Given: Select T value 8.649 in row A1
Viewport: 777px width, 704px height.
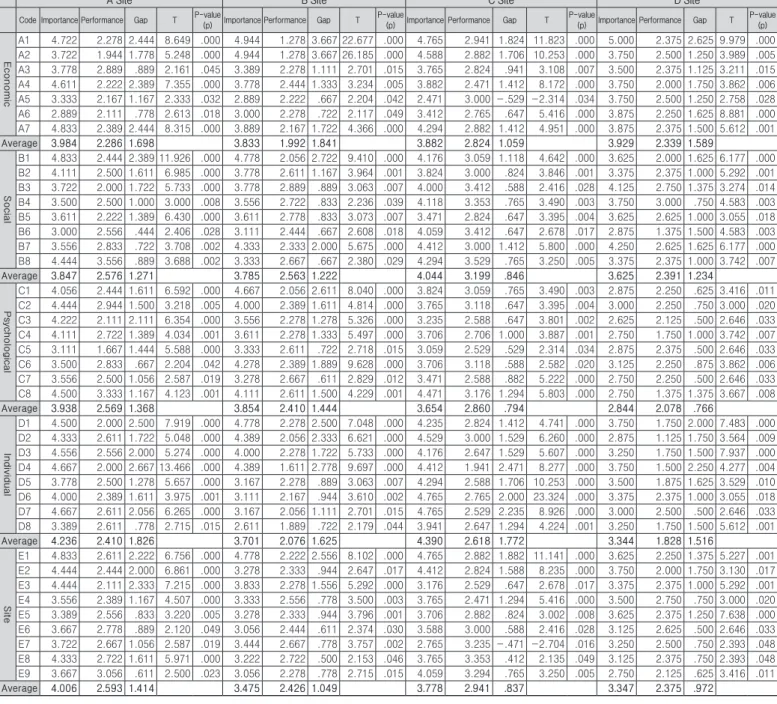Looking at the screenshot, I should pos(177,40).
